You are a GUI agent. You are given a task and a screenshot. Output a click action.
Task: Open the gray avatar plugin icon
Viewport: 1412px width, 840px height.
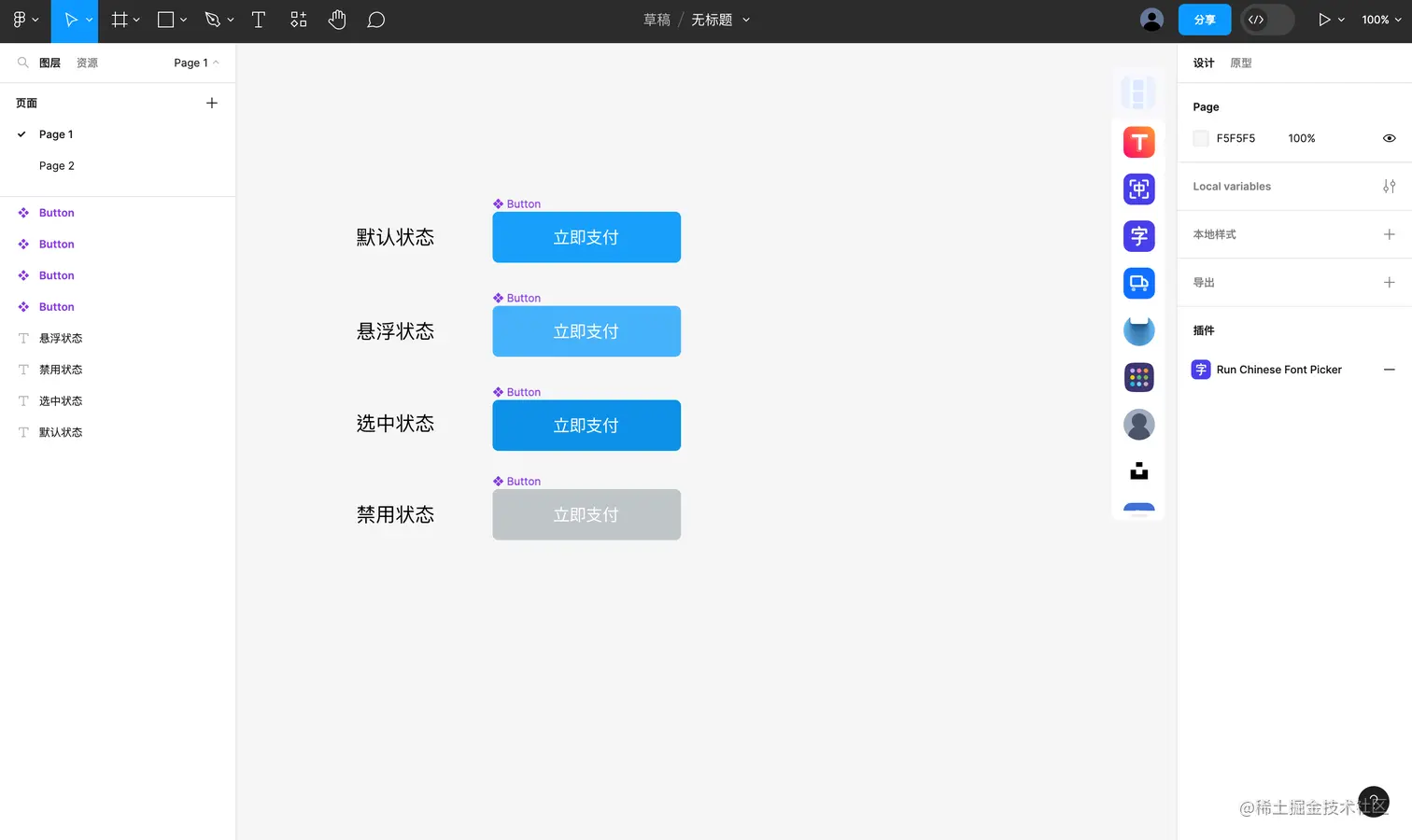(1139, 424)
